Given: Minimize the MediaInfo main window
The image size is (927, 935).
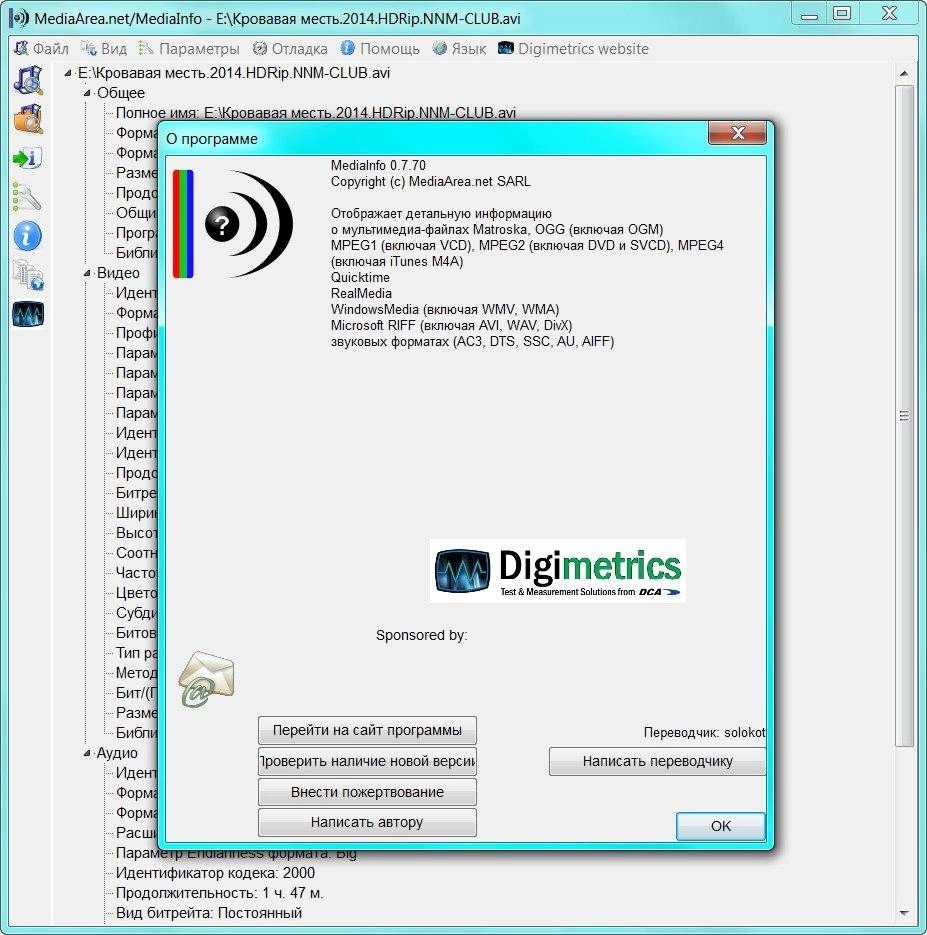Looking at the screenshot, I should click(x=809, y=14).
